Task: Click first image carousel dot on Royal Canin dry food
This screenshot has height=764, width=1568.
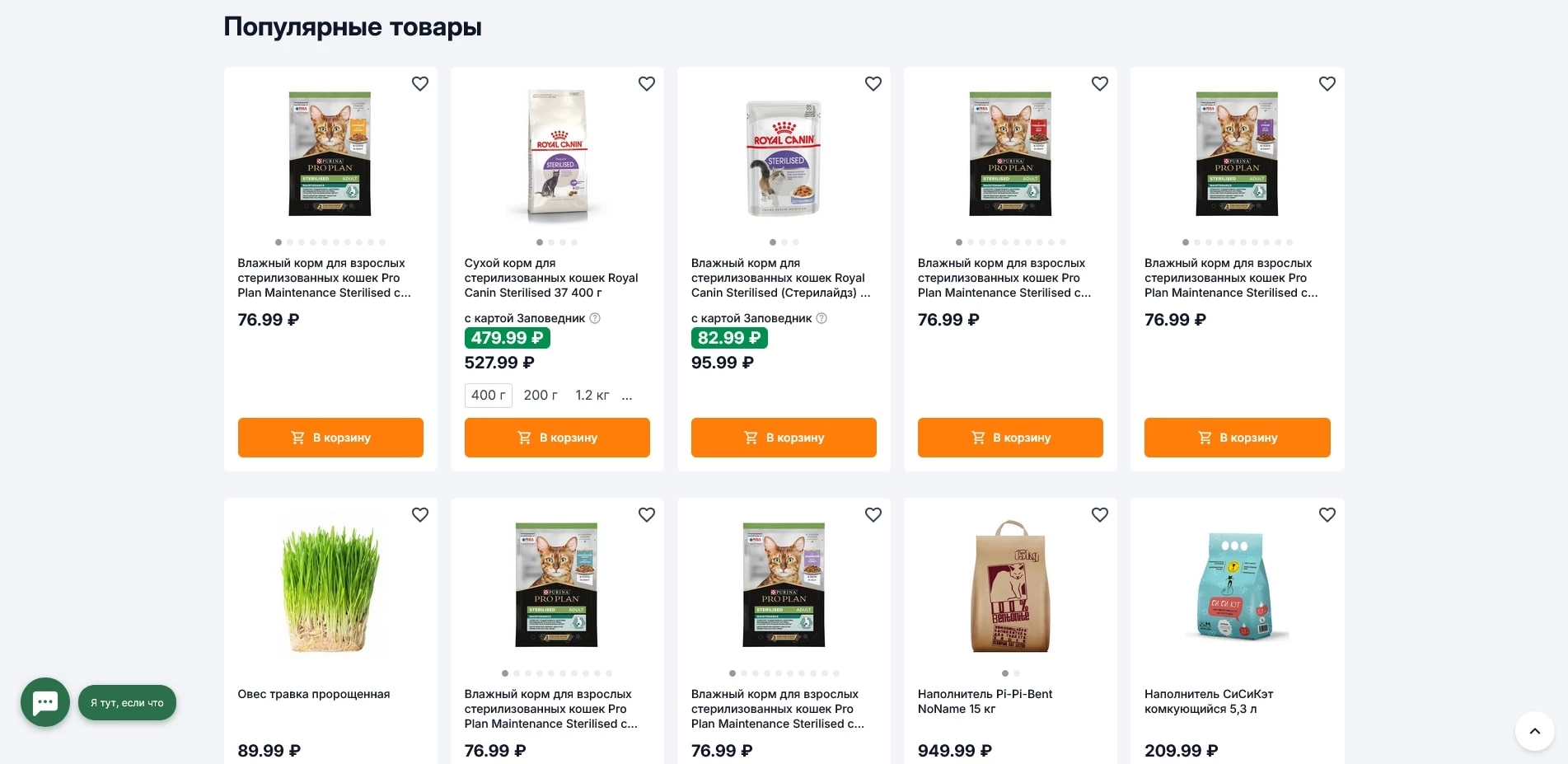Action: click(540, 242)
